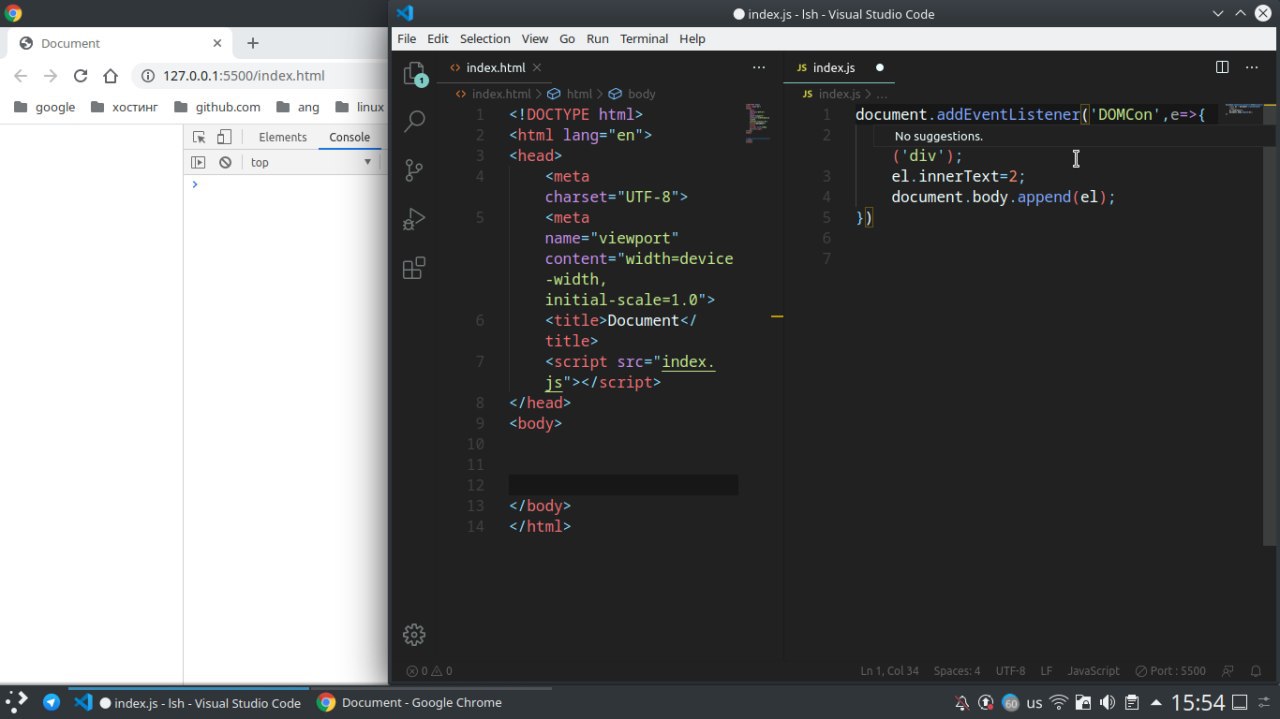1280x719 pixels.
Task: Open the Run and Debug view
Action: (x=413, y=219)
